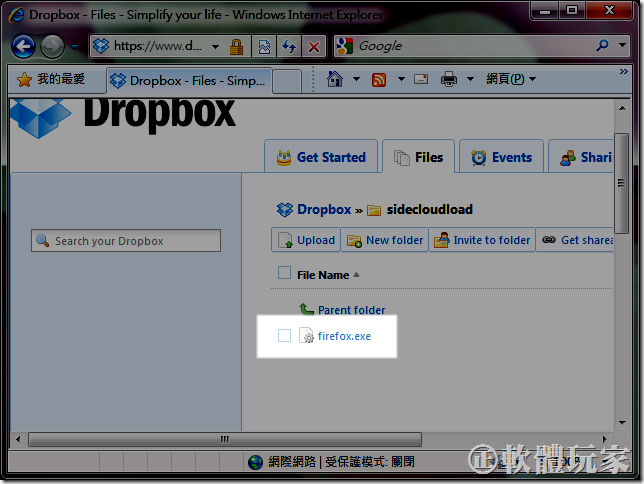Tick the select-all checkbox beside File Name

(x=284, y=273)
